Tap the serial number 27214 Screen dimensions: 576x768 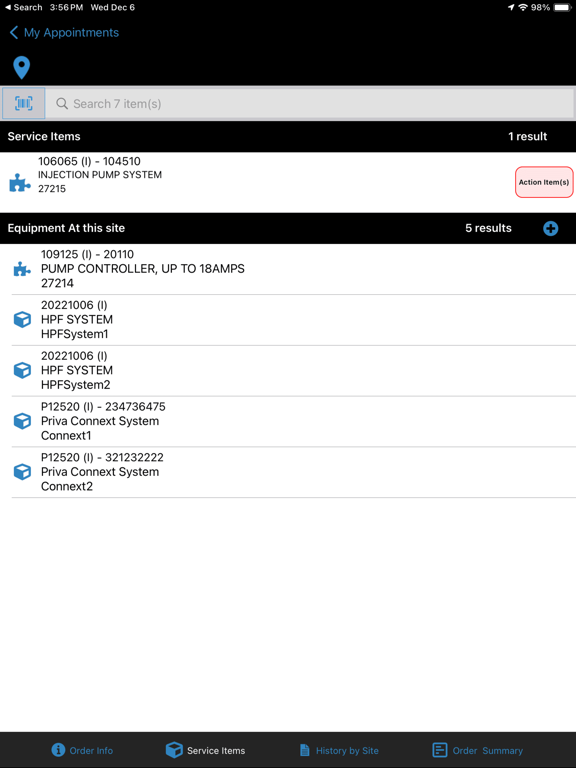coord(57,283)
